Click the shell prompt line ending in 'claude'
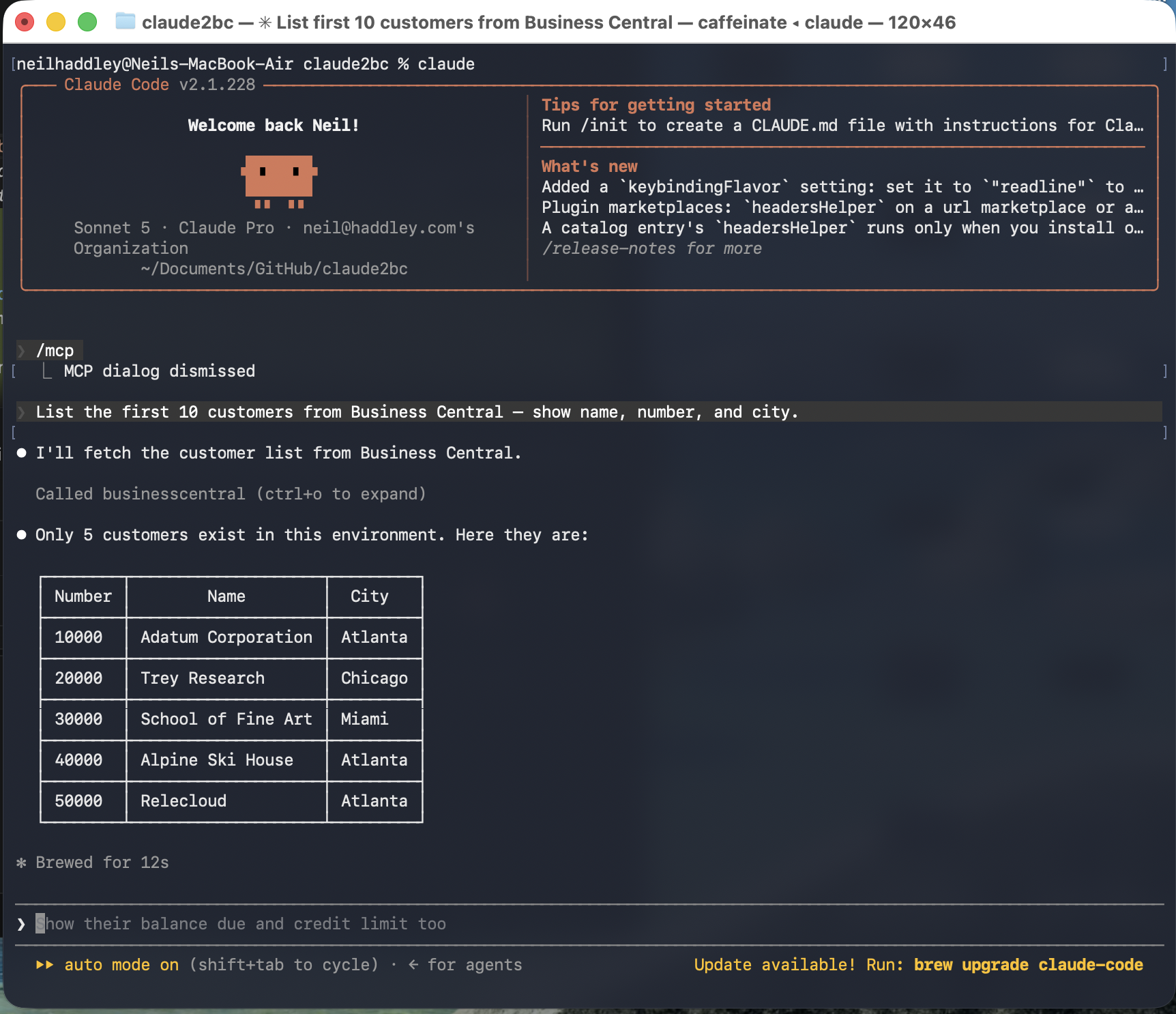 246,64
